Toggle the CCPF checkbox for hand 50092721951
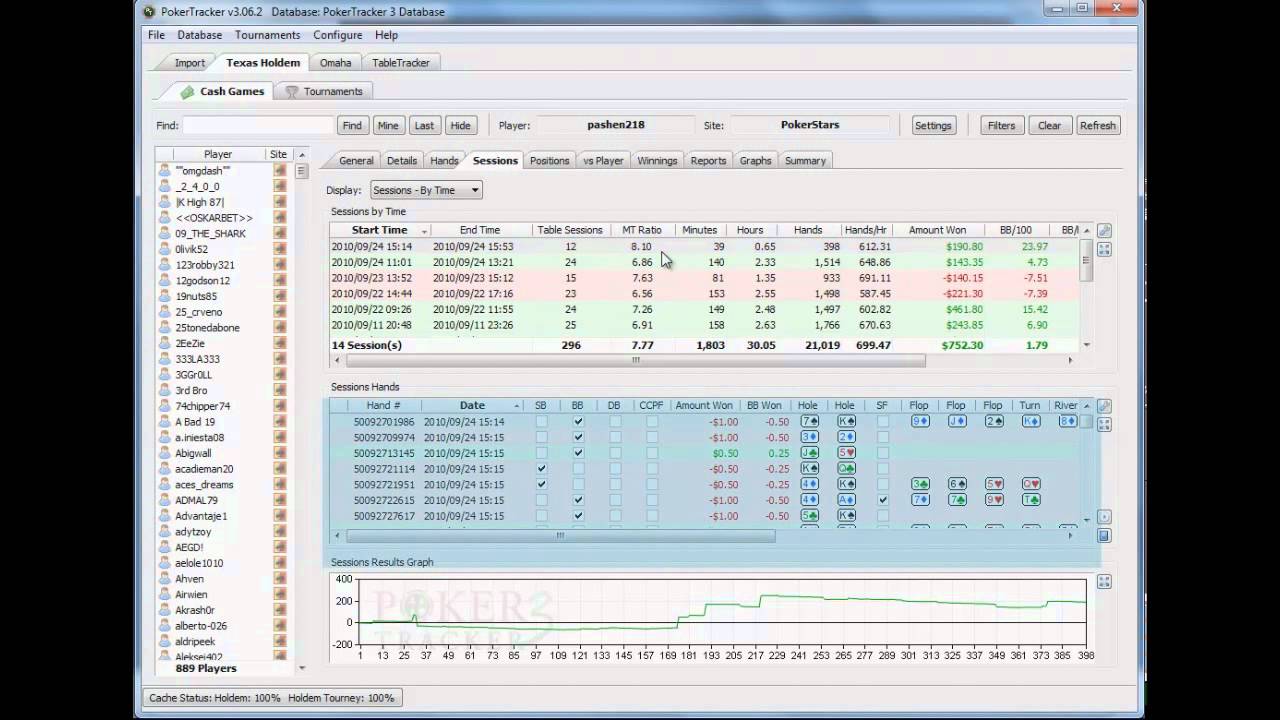The height and width of the screenshot is (720, 1280). point(652,484)
